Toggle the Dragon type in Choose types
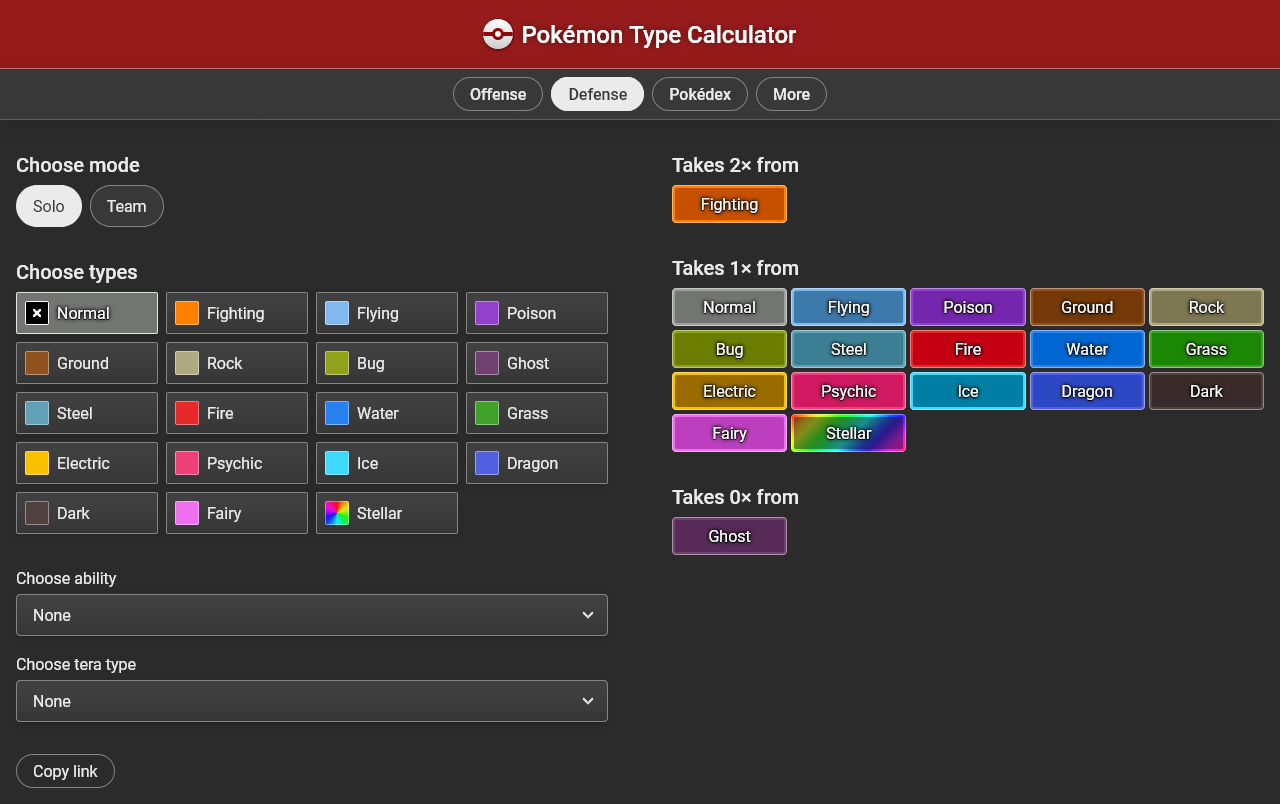This screenshot has height=804, width=1280. click(537, 463)
